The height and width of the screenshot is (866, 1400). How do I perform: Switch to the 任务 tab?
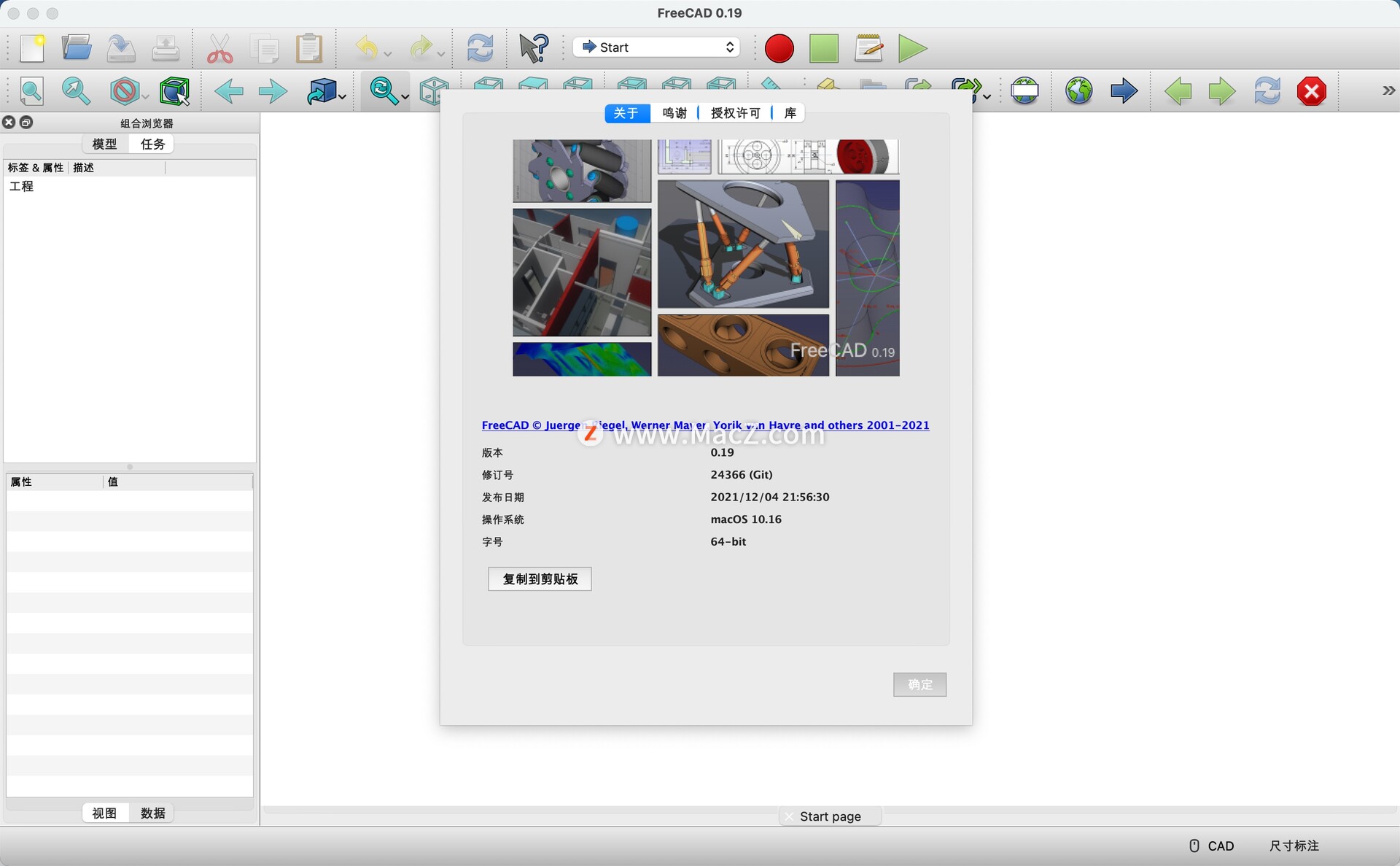point(152,144)
